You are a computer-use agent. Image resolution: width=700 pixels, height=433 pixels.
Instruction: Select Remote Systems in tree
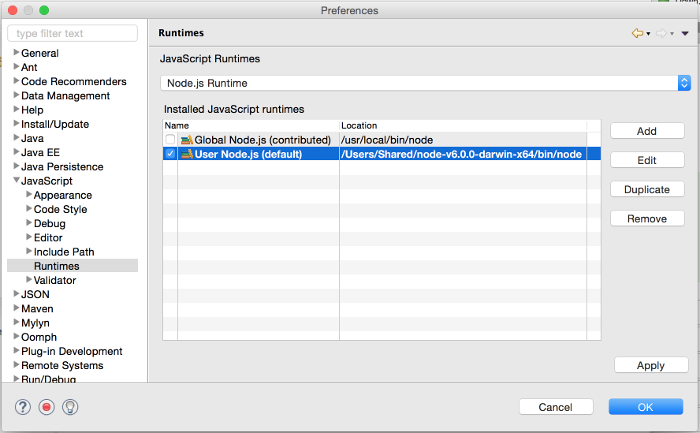tap(62, 365)
